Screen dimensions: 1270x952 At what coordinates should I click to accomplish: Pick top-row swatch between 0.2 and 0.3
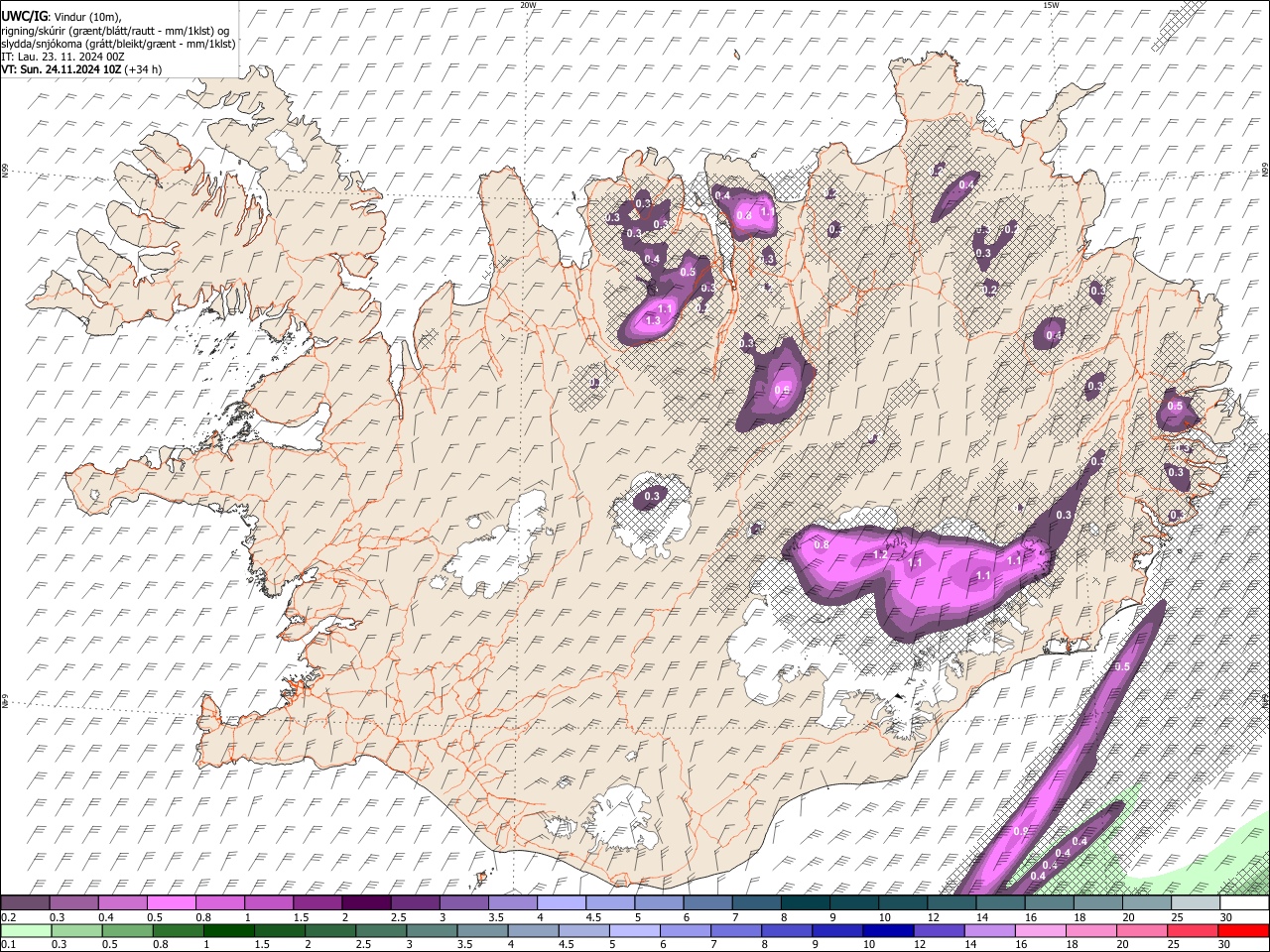click(25, 903)
